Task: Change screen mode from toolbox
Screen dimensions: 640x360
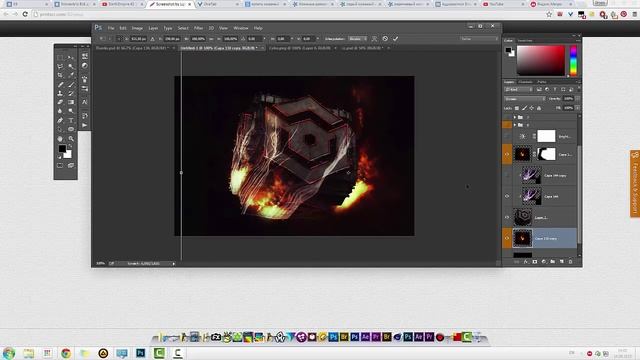Action: pyautogui.click(x=71, y=165)
